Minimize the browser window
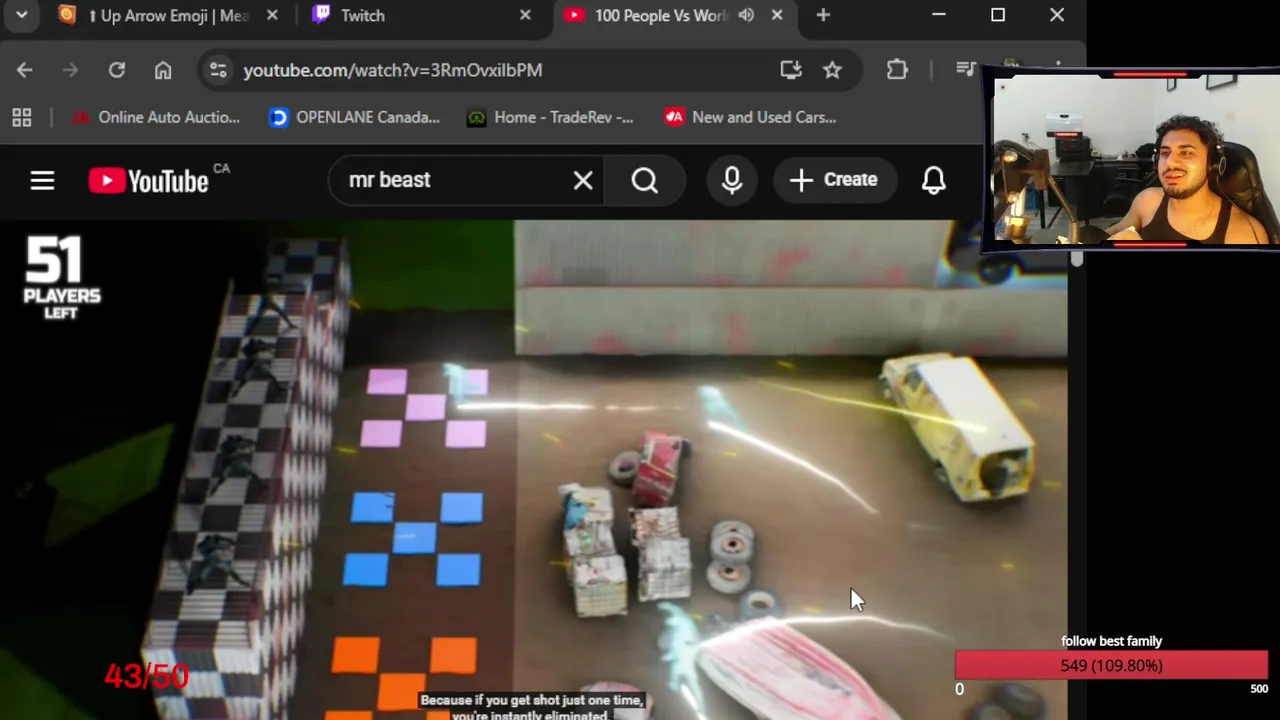This screenshot has height=720, width=1280. 938,15
